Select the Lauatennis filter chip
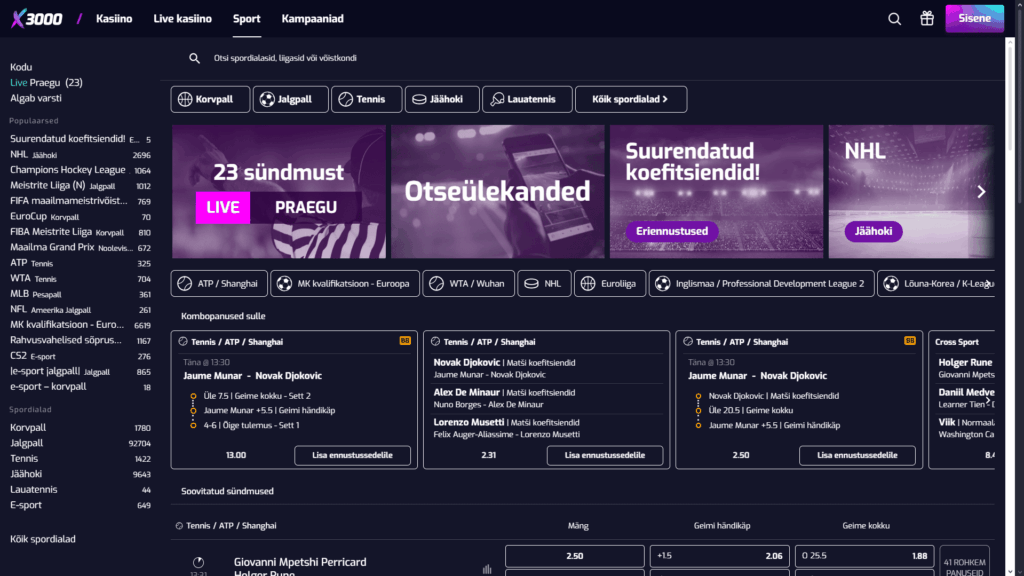1024x576 pixels. click(527, 99)
